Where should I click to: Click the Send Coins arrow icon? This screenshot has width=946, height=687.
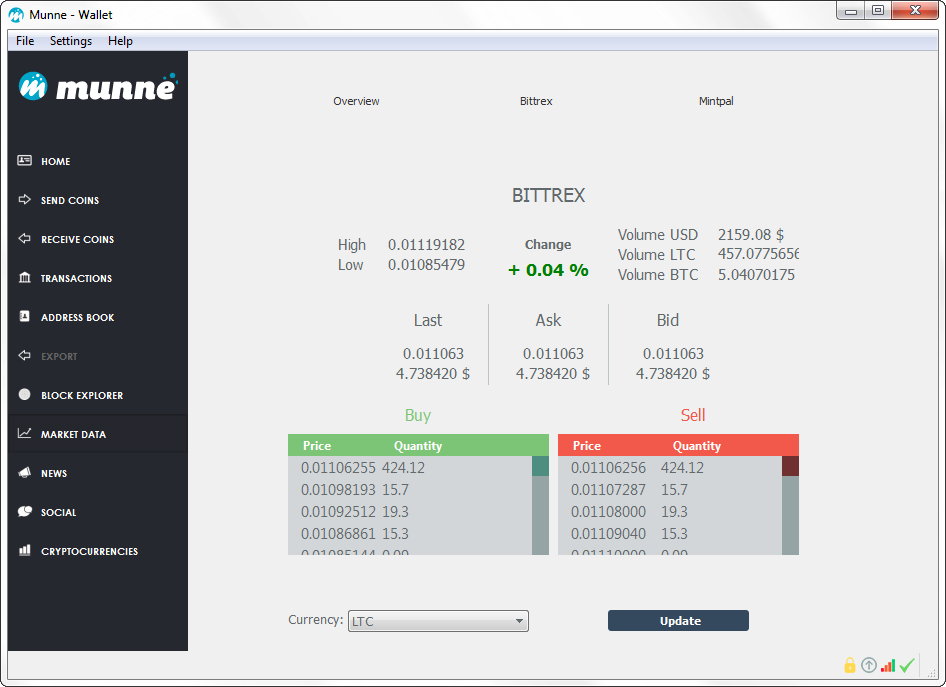click(x=24, y=200)
